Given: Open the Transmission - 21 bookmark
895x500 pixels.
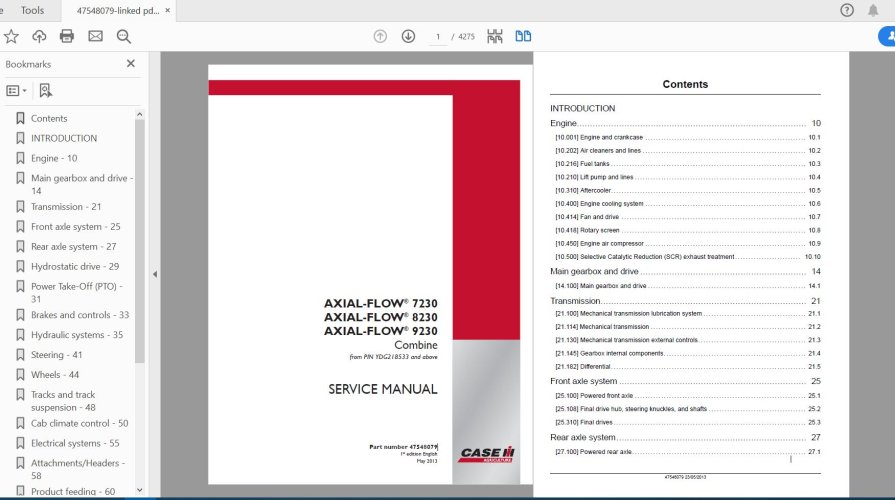Looking at the screenshot, I should pos(66,207).
